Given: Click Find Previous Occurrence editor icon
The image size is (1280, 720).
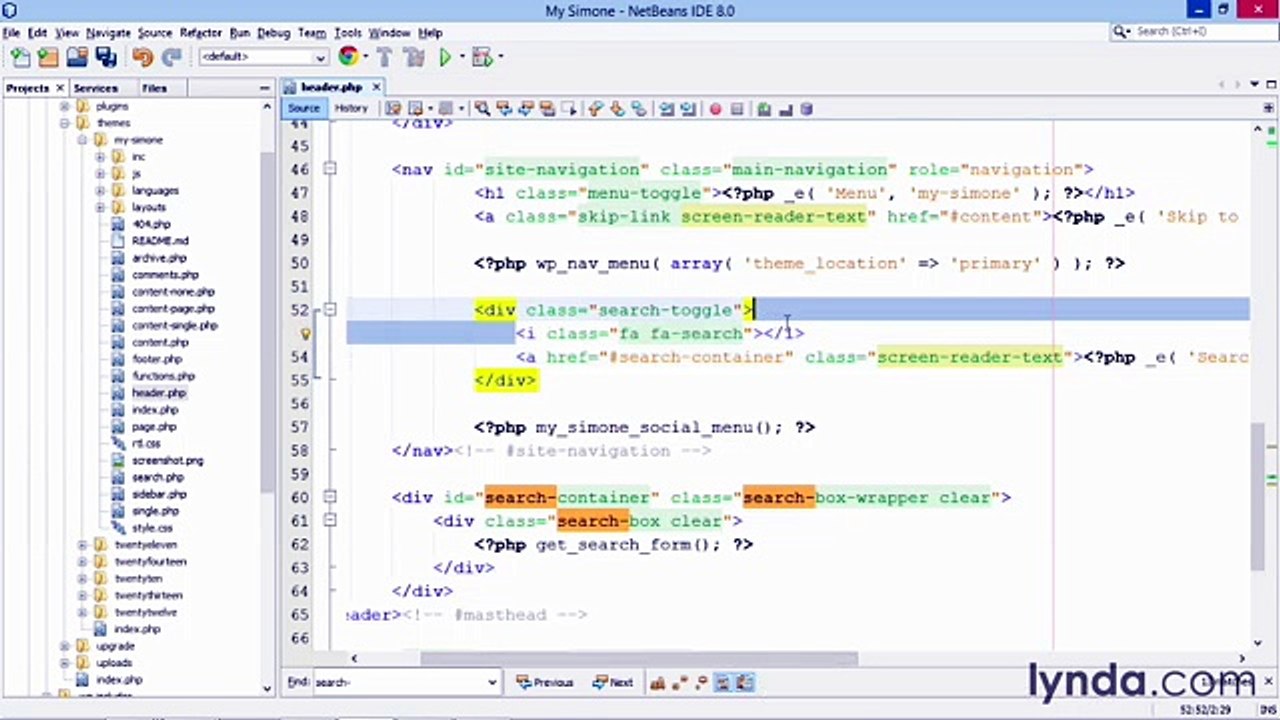Looking at the screenshot, I should click(503, 108).
